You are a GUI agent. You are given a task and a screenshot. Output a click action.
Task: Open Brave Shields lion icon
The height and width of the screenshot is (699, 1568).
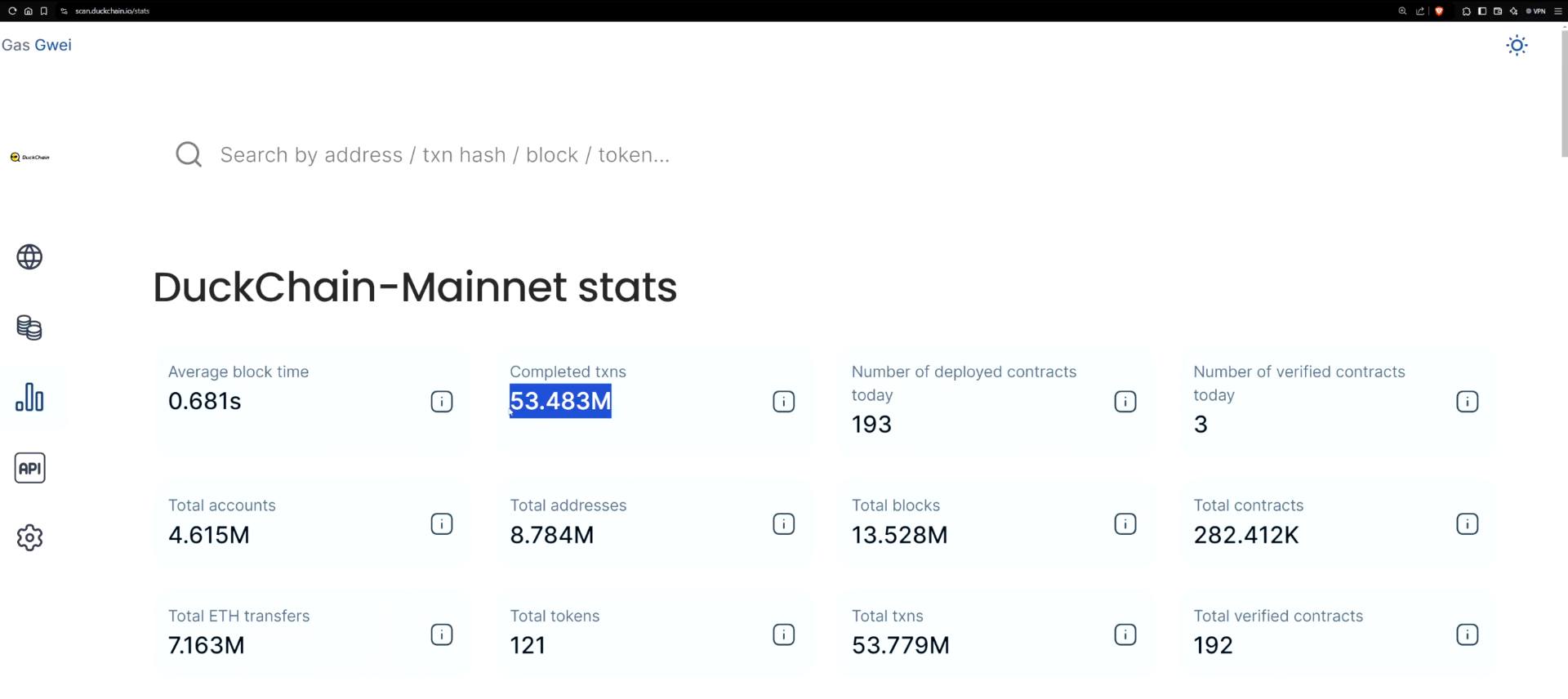click(1439, 11)
